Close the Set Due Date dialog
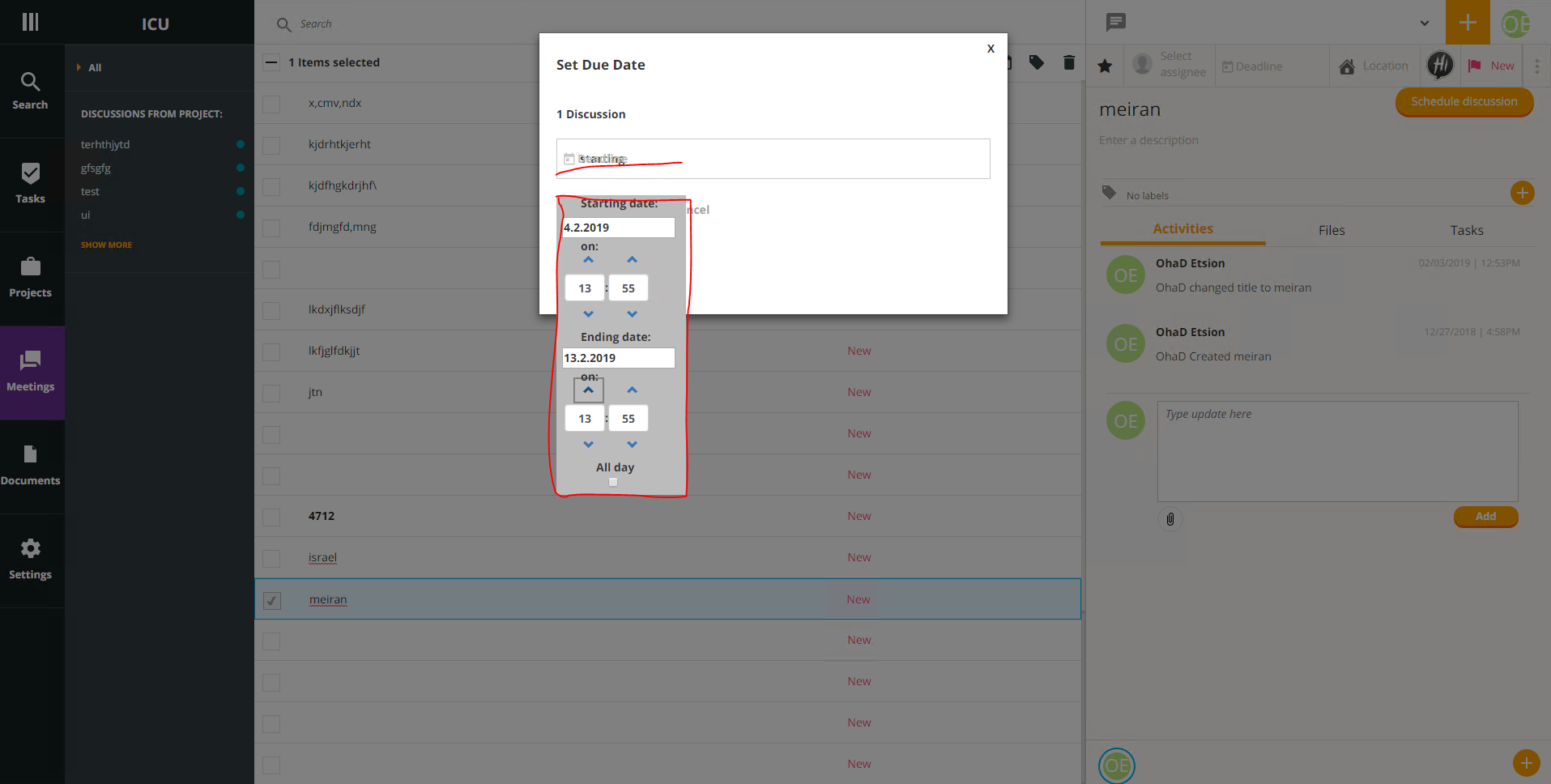This screenshot has width=1551, height=784. tap(991, 49)
